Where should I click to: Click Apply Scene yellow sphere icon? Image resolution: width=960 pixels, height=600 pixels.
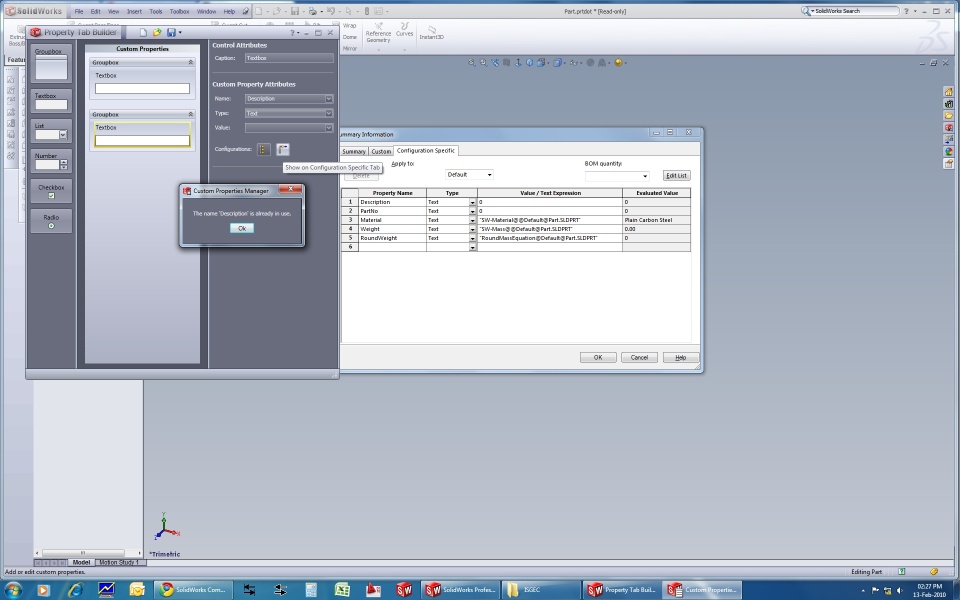click(x=620, y=62)
